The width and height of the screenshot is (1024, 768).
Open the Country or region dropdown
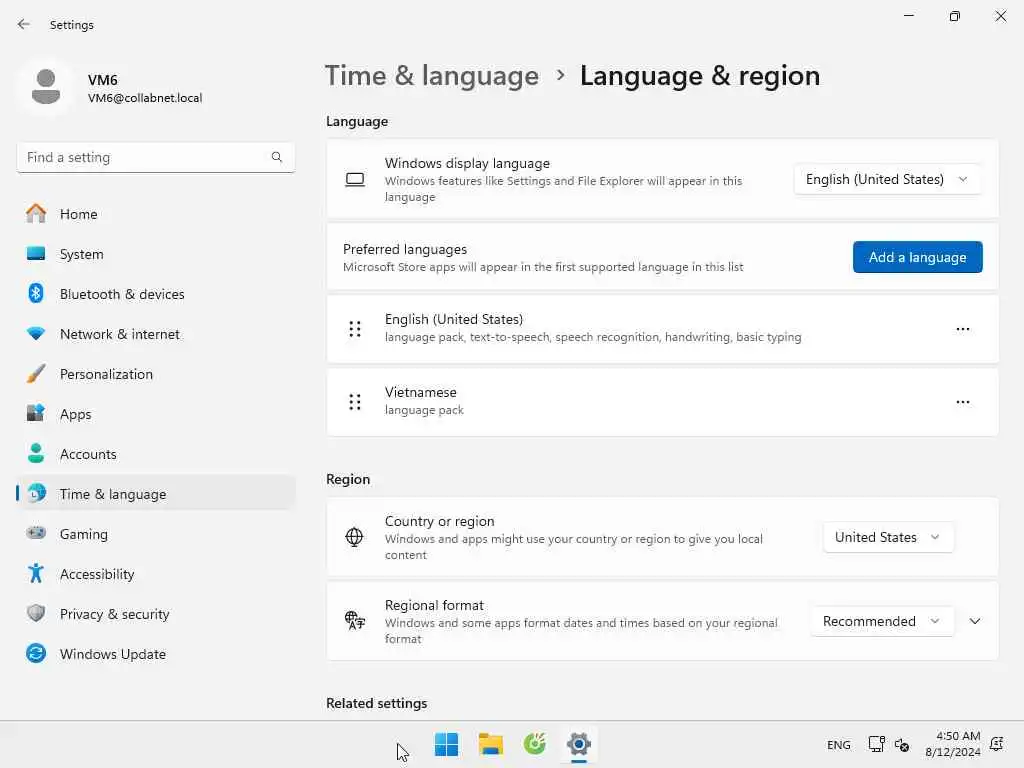[888, 537]
